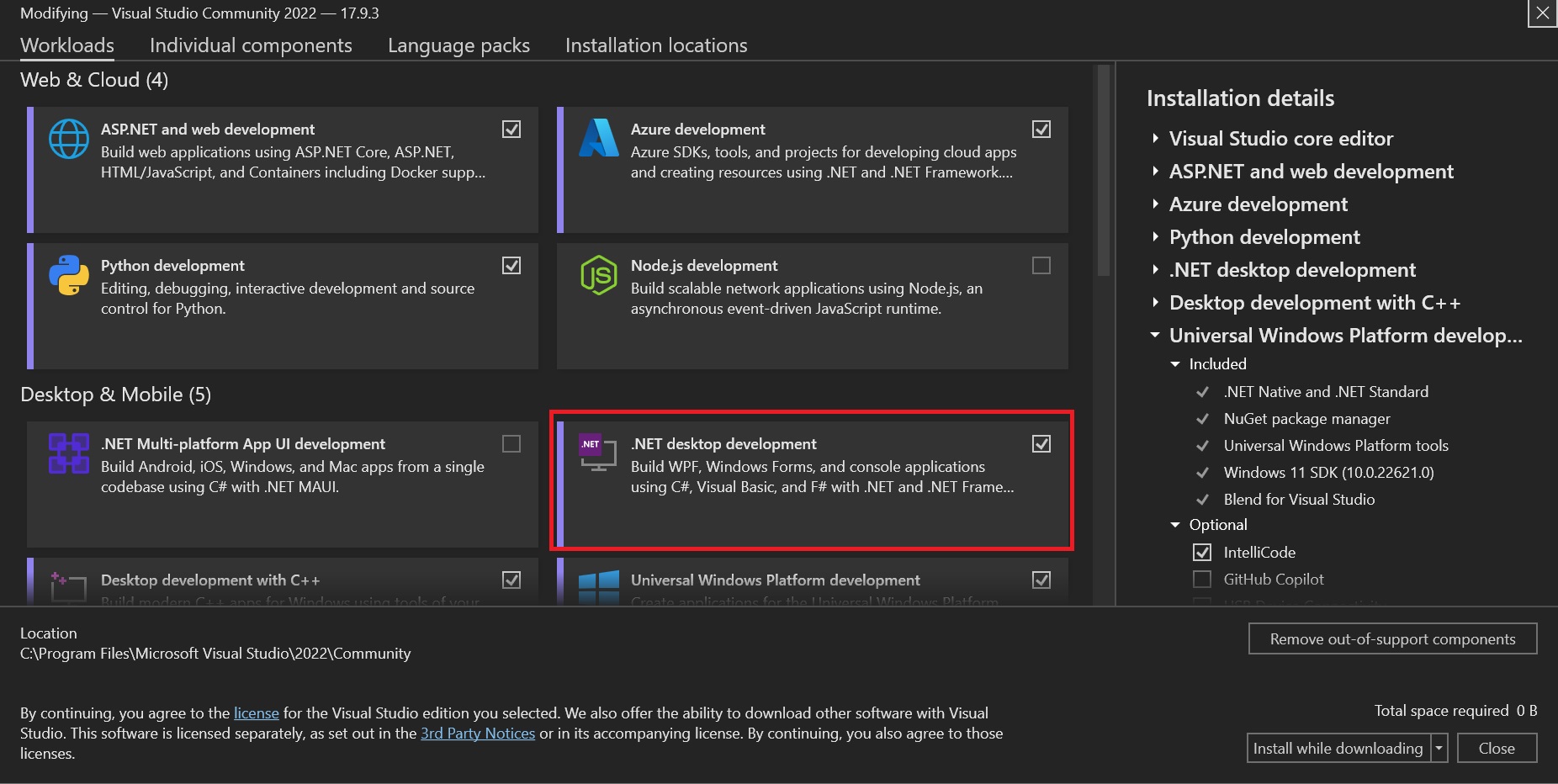
Task: Uncheck .NET desktop development checkbox
Action: tap(1041, 443)
